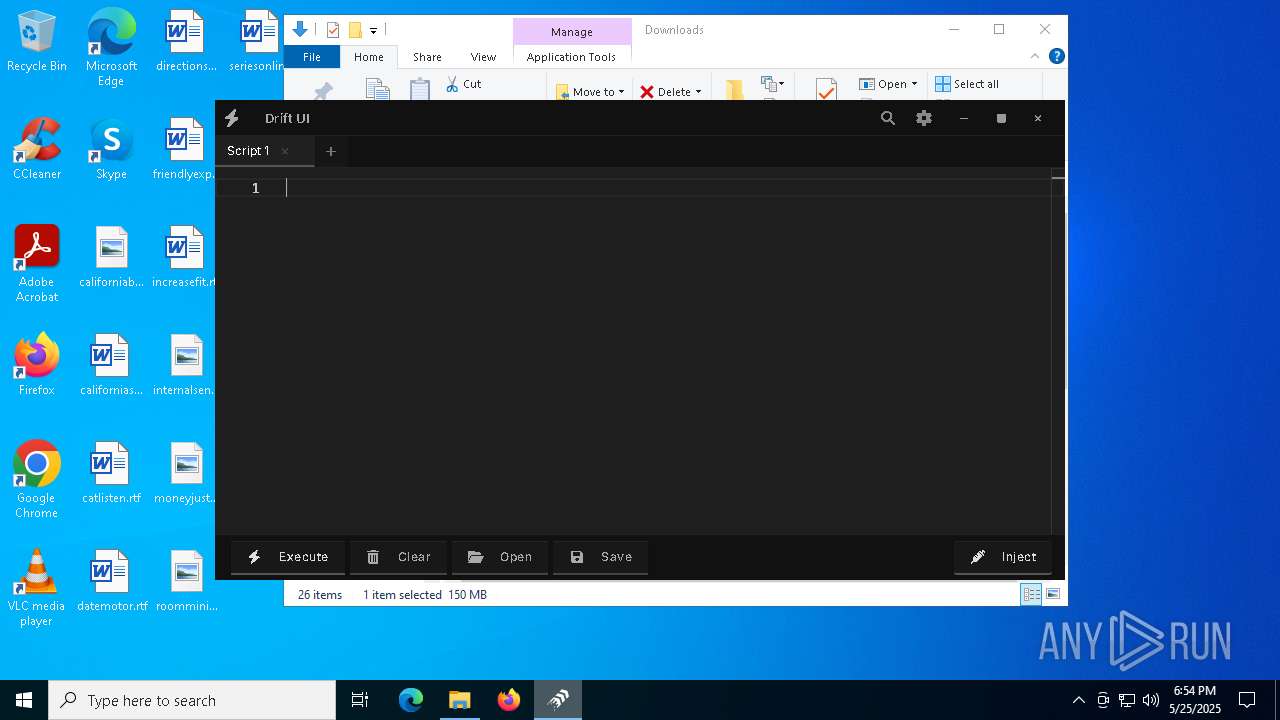Select the Skype desktop shortcut
1280x720 pixels.
(x=111, y=150)
